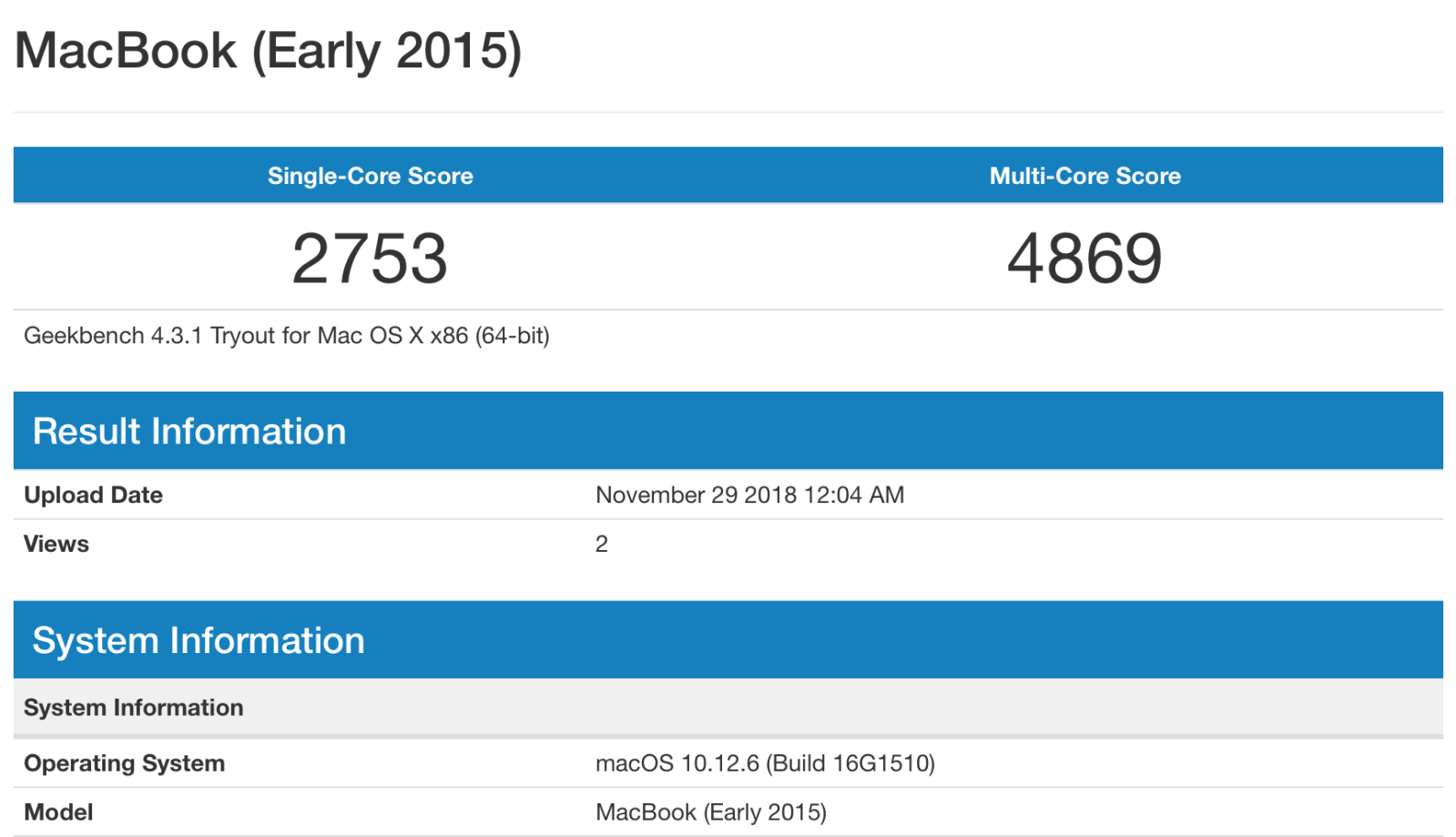This screenshot has width=1456, height=837.
Task: Select the Model value MacBook (Early 2015)
Action: (x=711, y=812)
